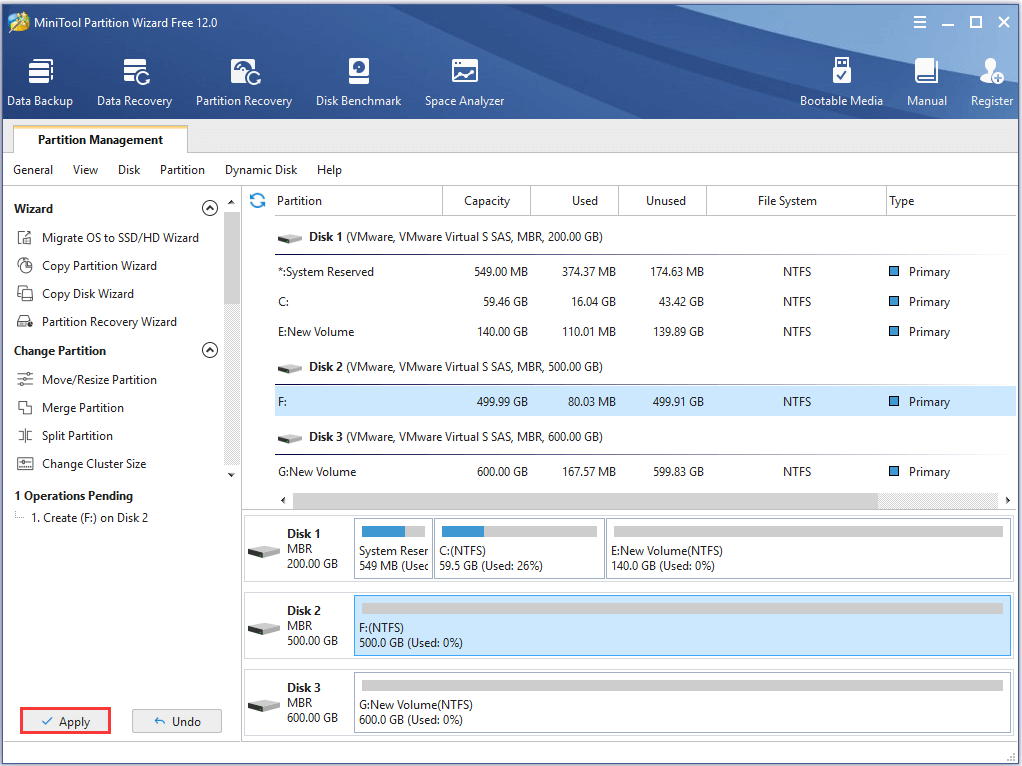Create Bootable Media
Image resolution: width=1022 pixels, height=766 pixels.
841,83
